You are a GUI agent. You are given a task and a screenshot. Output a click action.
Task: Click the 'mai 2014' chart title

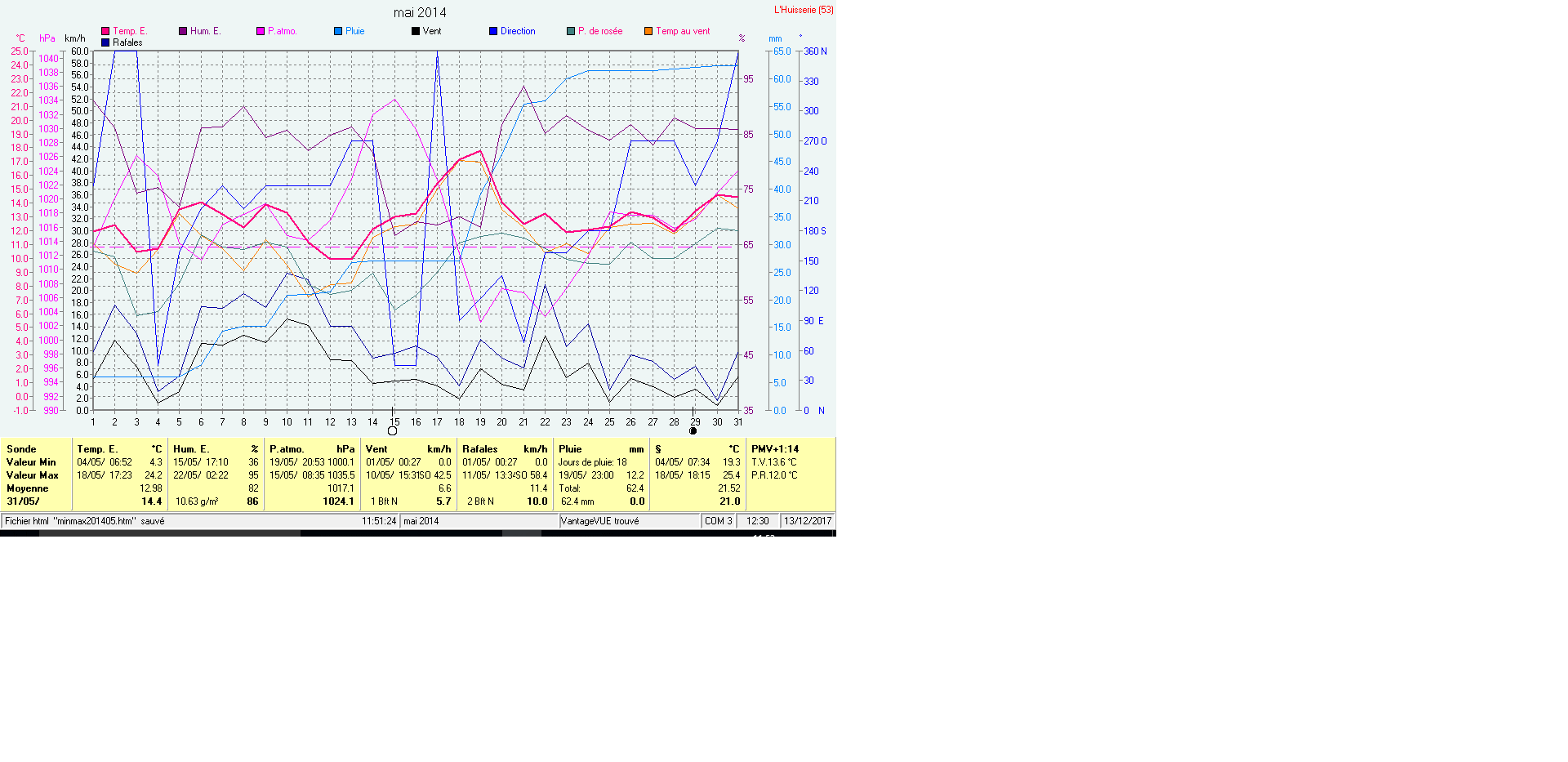(x=420, y=12)
